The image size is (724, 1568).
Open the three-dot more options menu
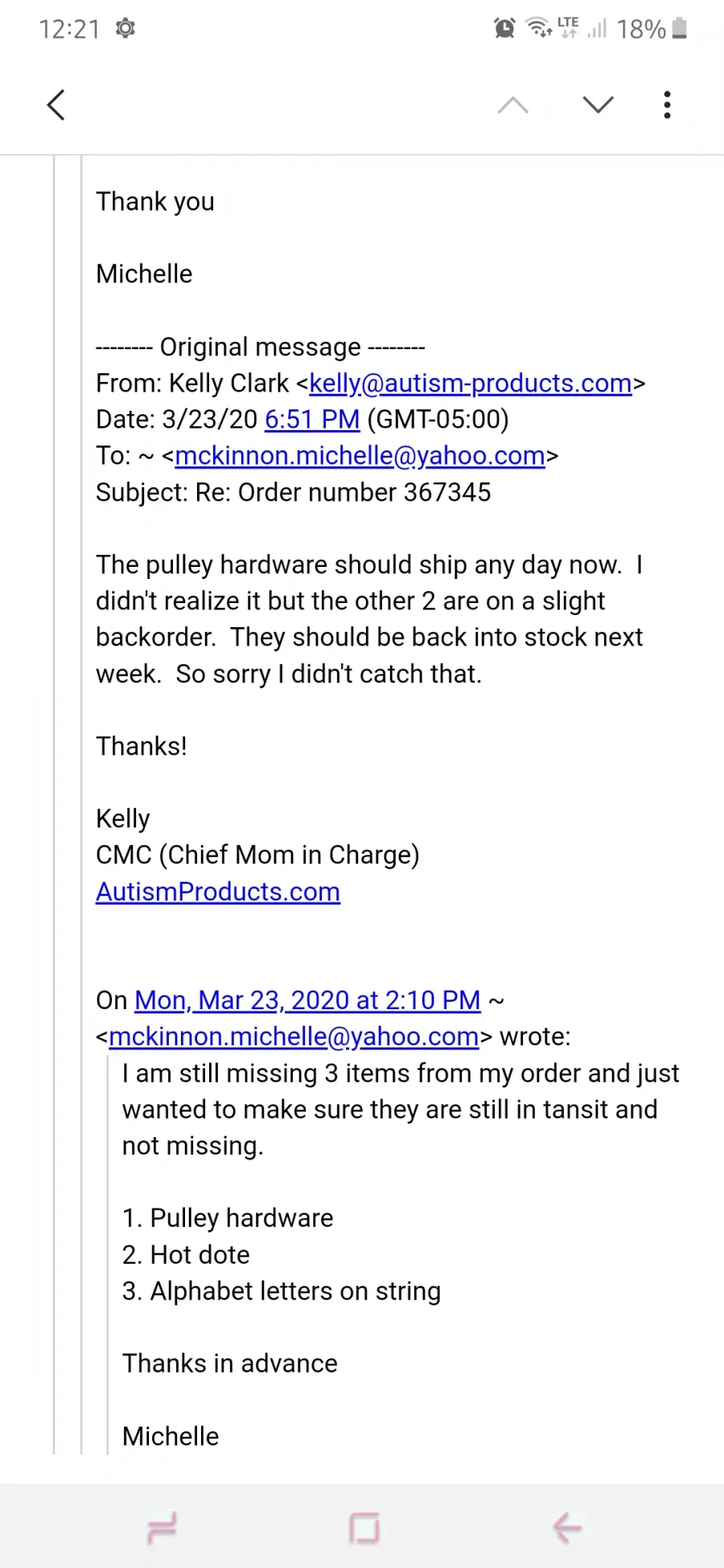667,105
